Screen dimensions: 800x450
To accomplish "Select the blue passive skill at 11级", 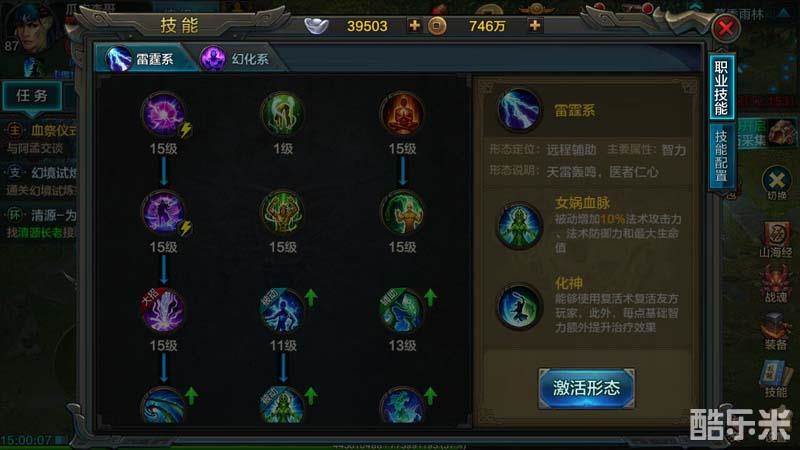I will (x=281, y=310).
